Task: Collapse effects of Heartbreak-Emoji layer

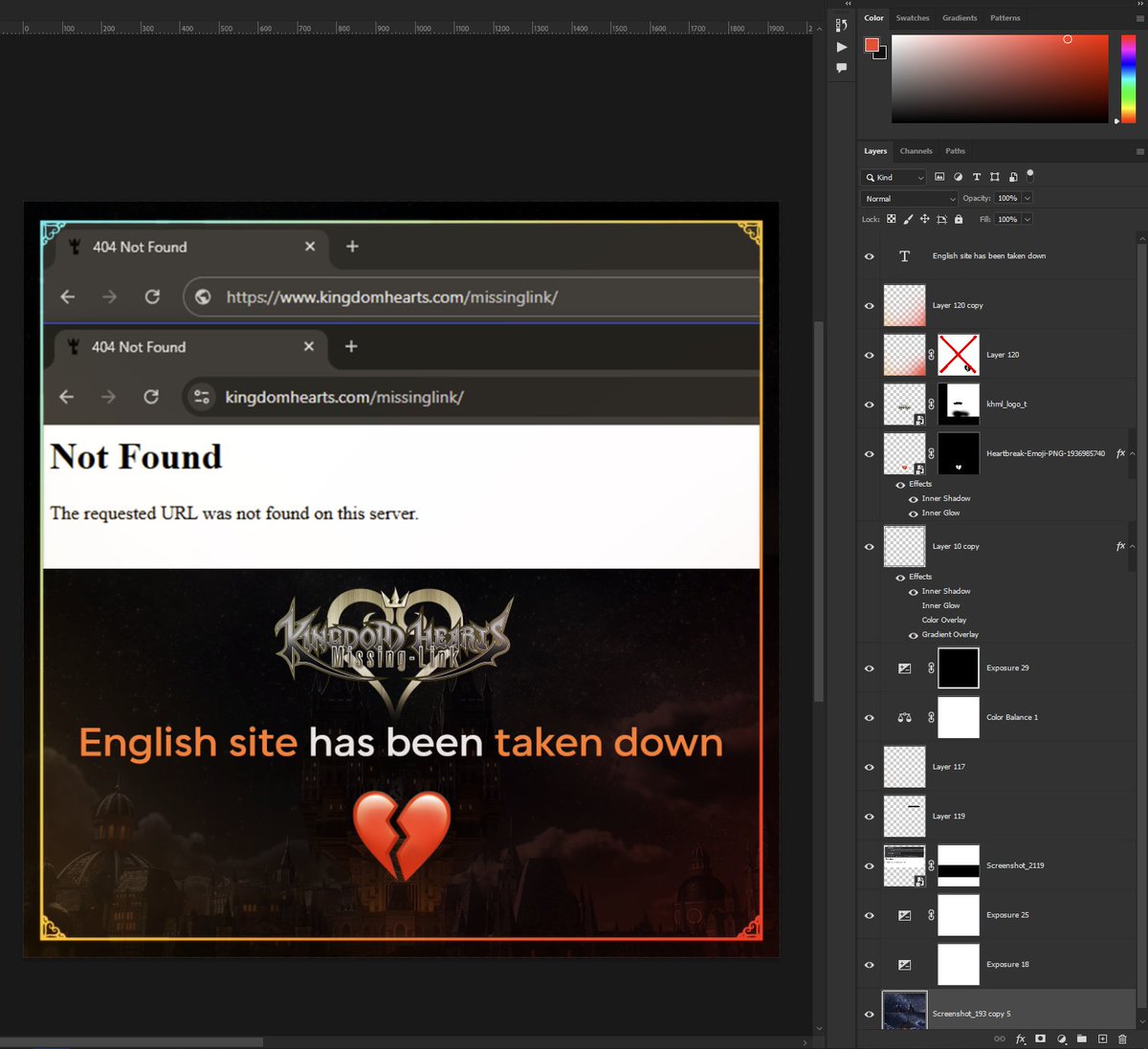Action: tap(1133, 454)
